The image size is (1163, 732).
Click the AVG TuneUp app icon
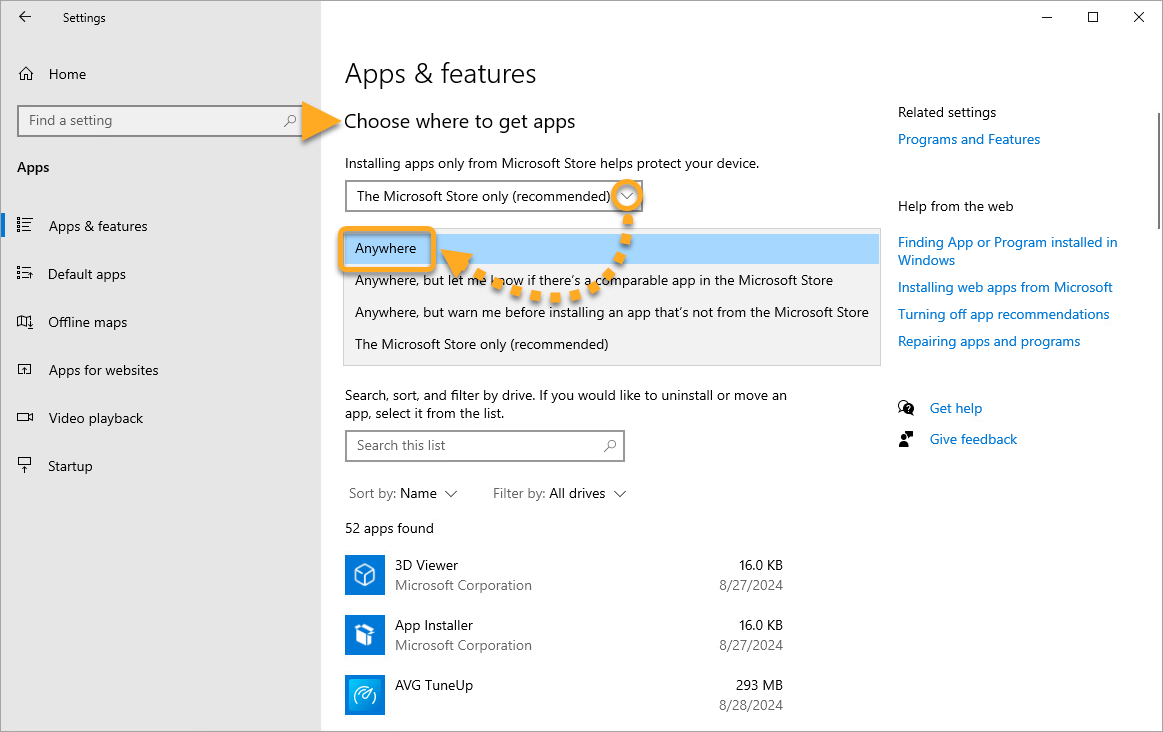(x=365, y=695)
